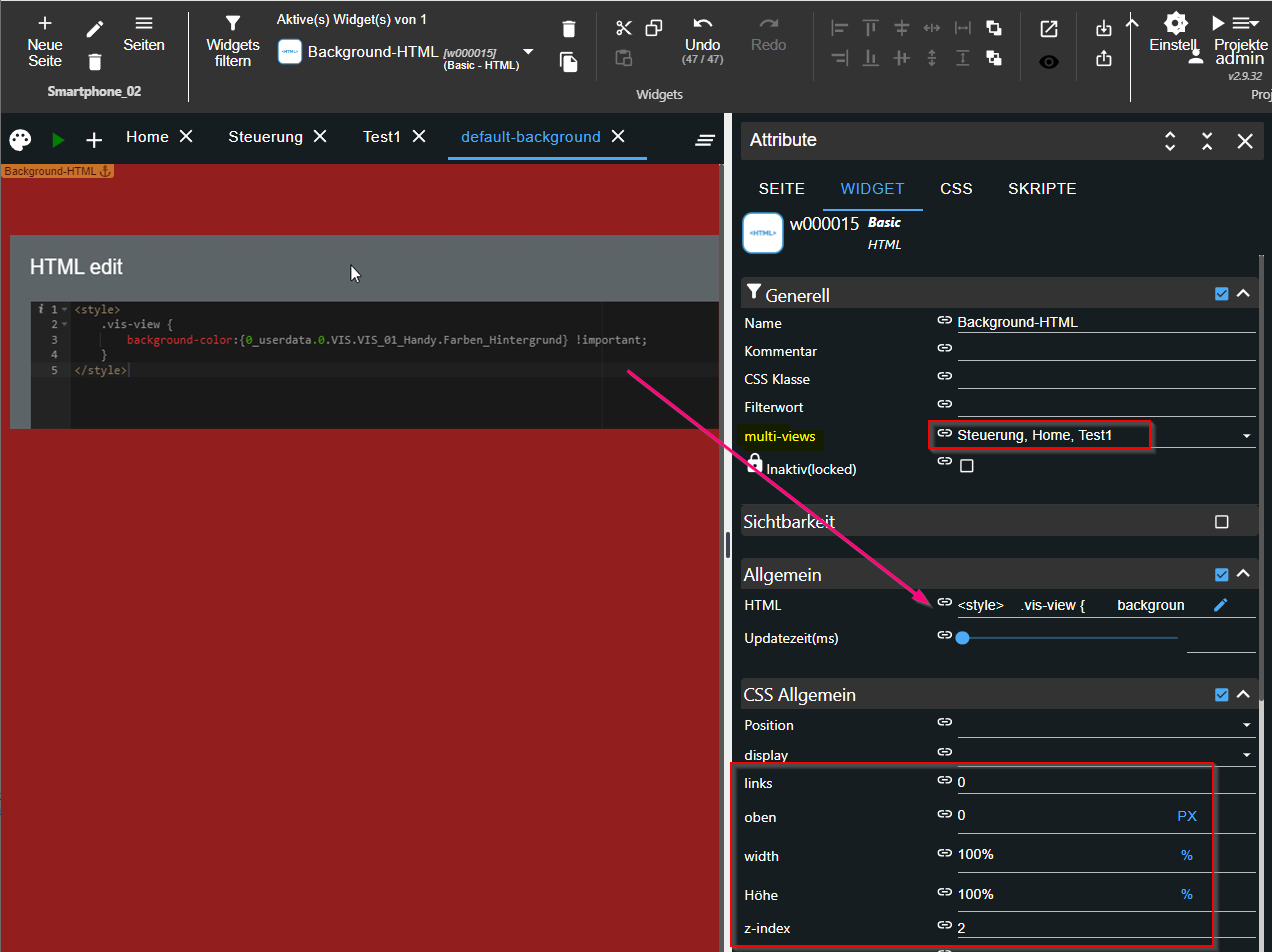Click the % unit button for width
Screen dimensions: 1272x952
click(x=1186, y=855)
